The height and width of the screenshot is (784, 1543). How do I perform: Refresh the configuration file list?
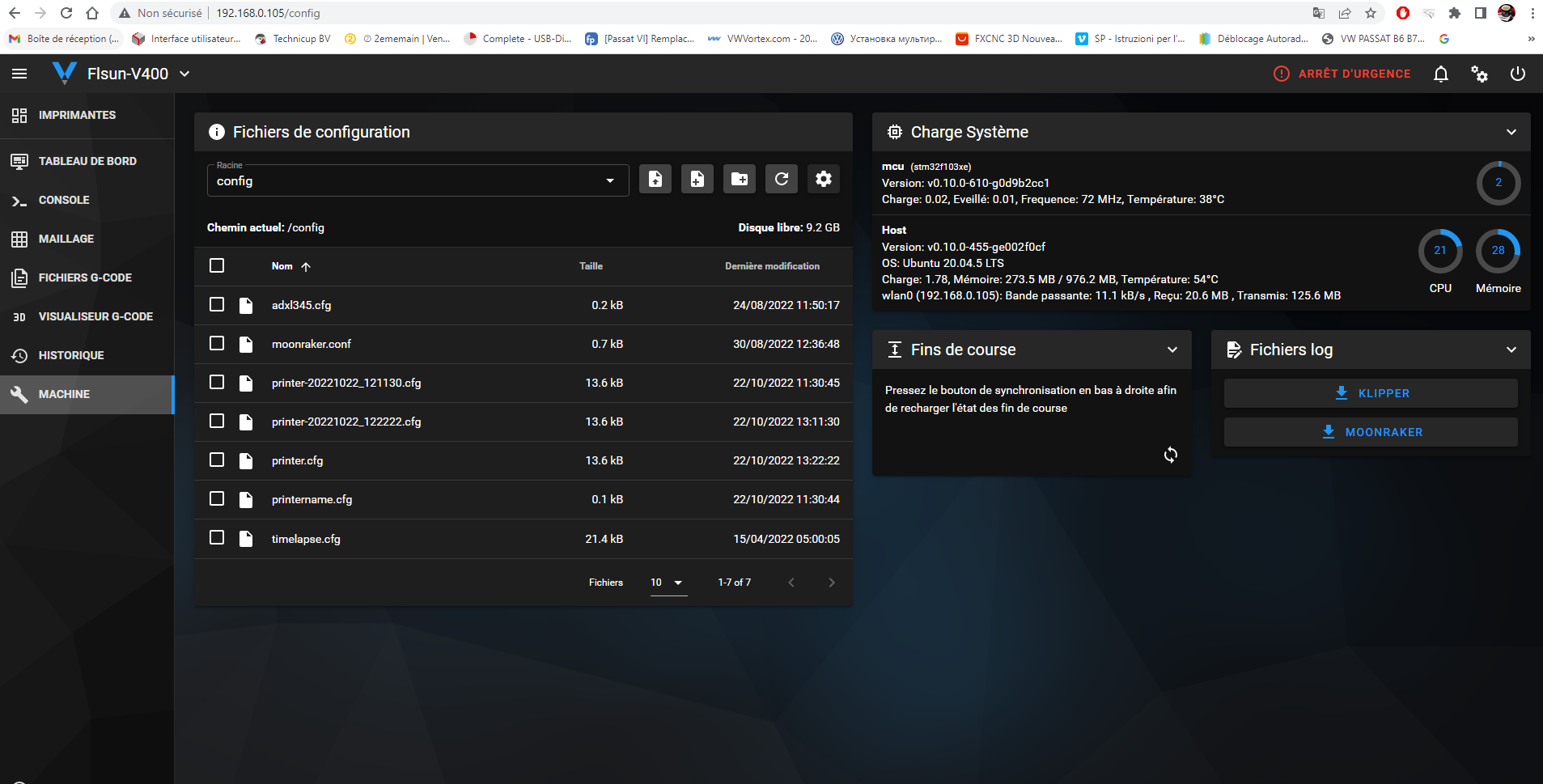pos(782,179)
